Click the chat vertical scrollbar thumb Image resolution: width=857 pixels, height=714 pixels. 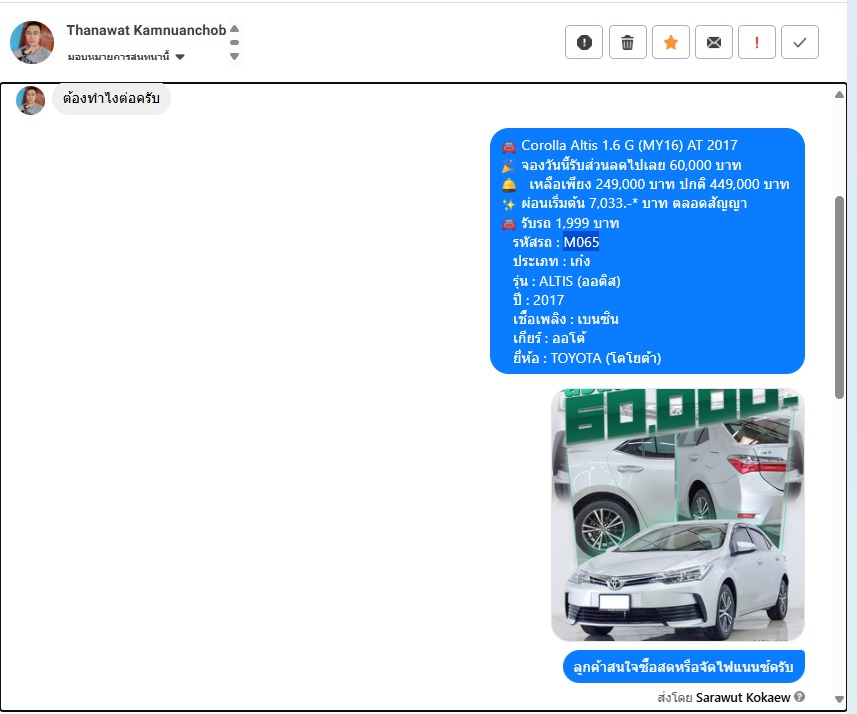click(x=840, y=297)
